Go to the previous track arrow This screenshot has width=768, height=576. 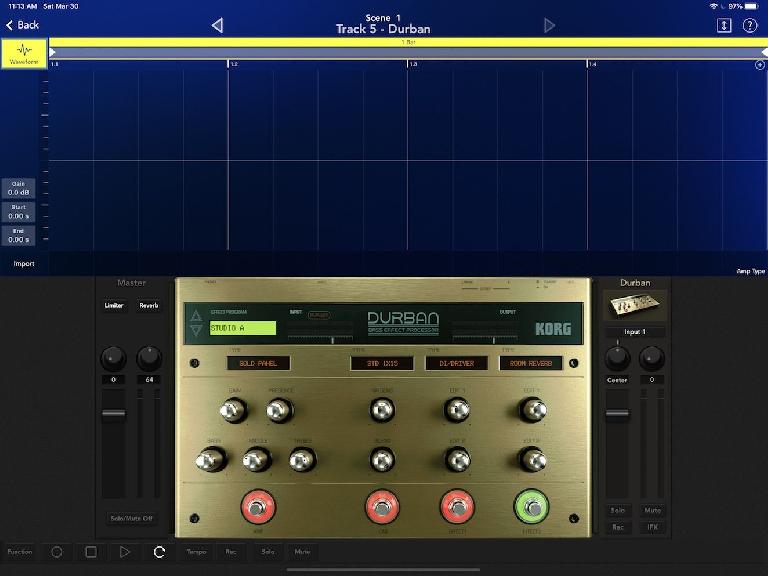point(217,25)
